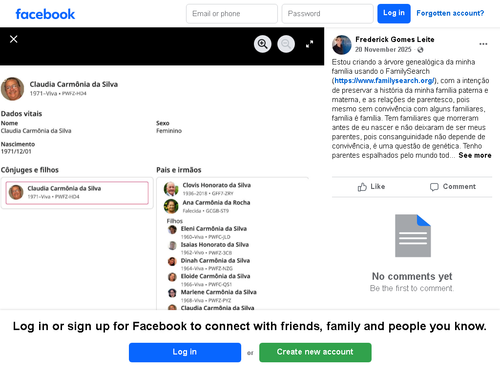Click the bottom banner Log in button
This screenshot has height=375, width=500.
pos(185,352)
